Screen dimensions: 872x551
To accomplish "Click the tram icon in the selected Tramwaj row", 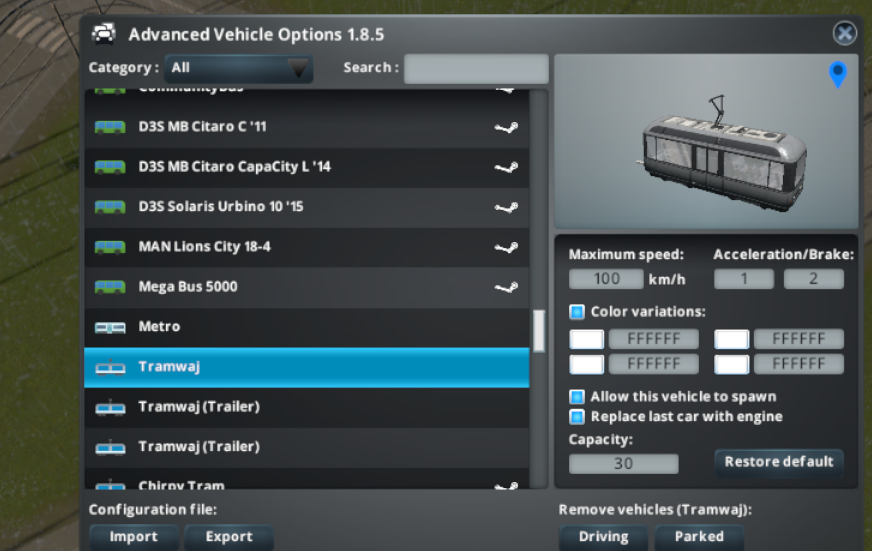I will coord(110,367).
